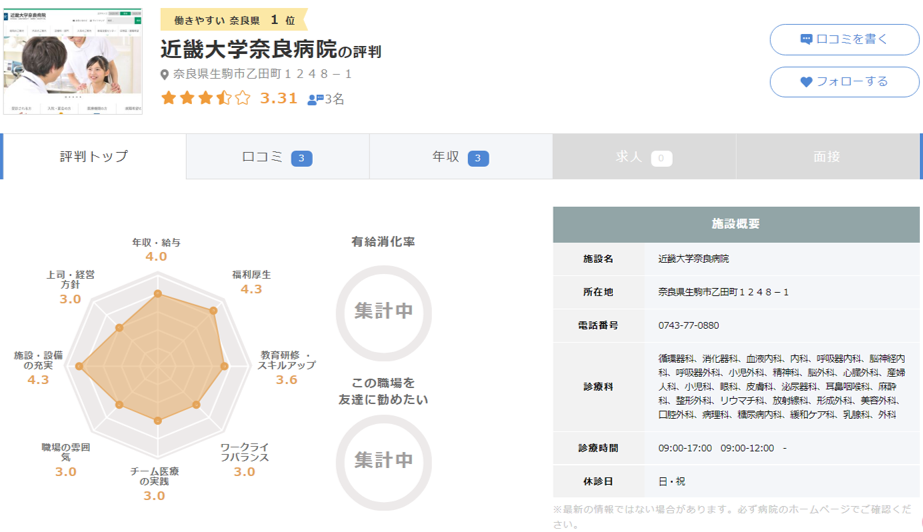Click the map pin icon beside address
Viewport: 923px width, 532px height.
(165, 75)
